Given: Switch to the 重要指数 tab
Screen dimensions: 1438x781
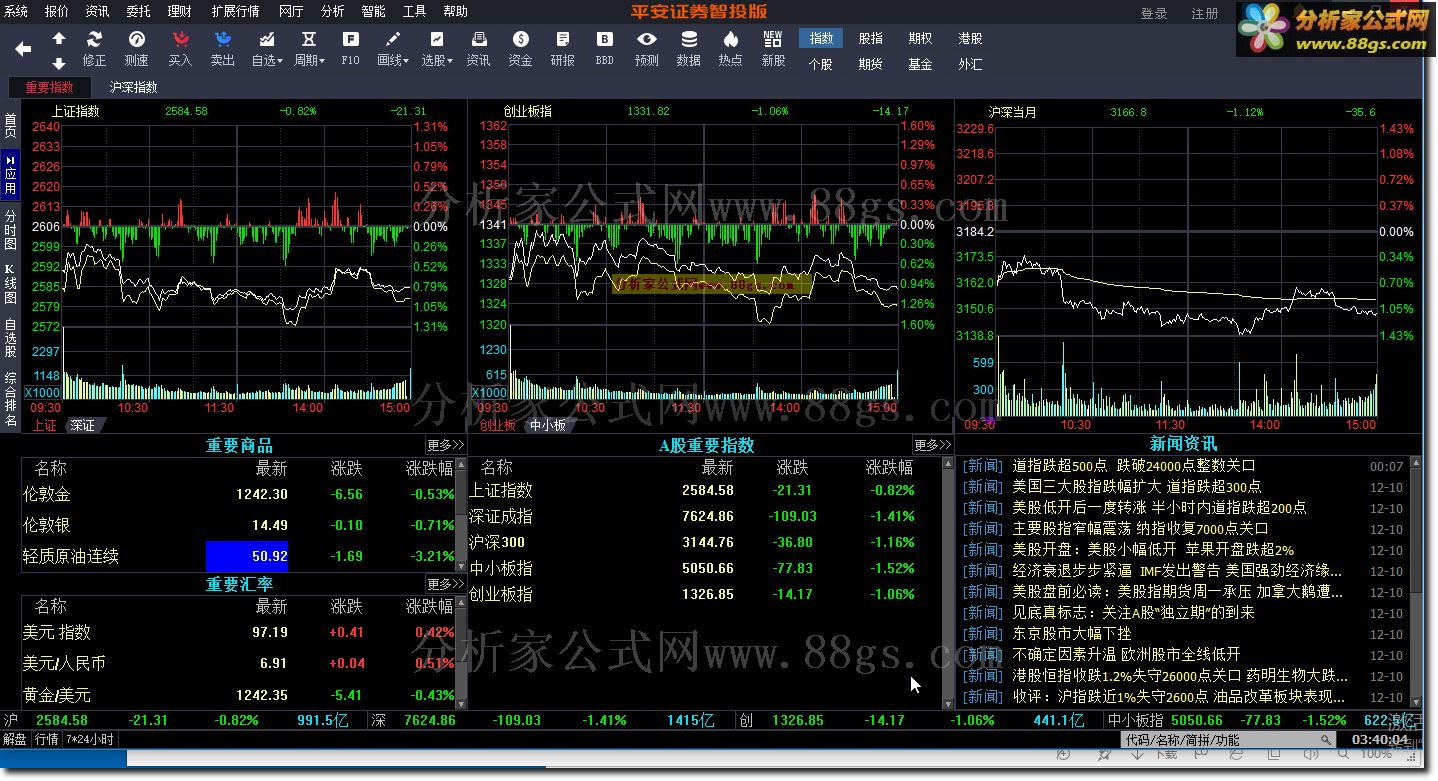Looking at the screenshot, I should pyautogui.click(x=50, y=87).
